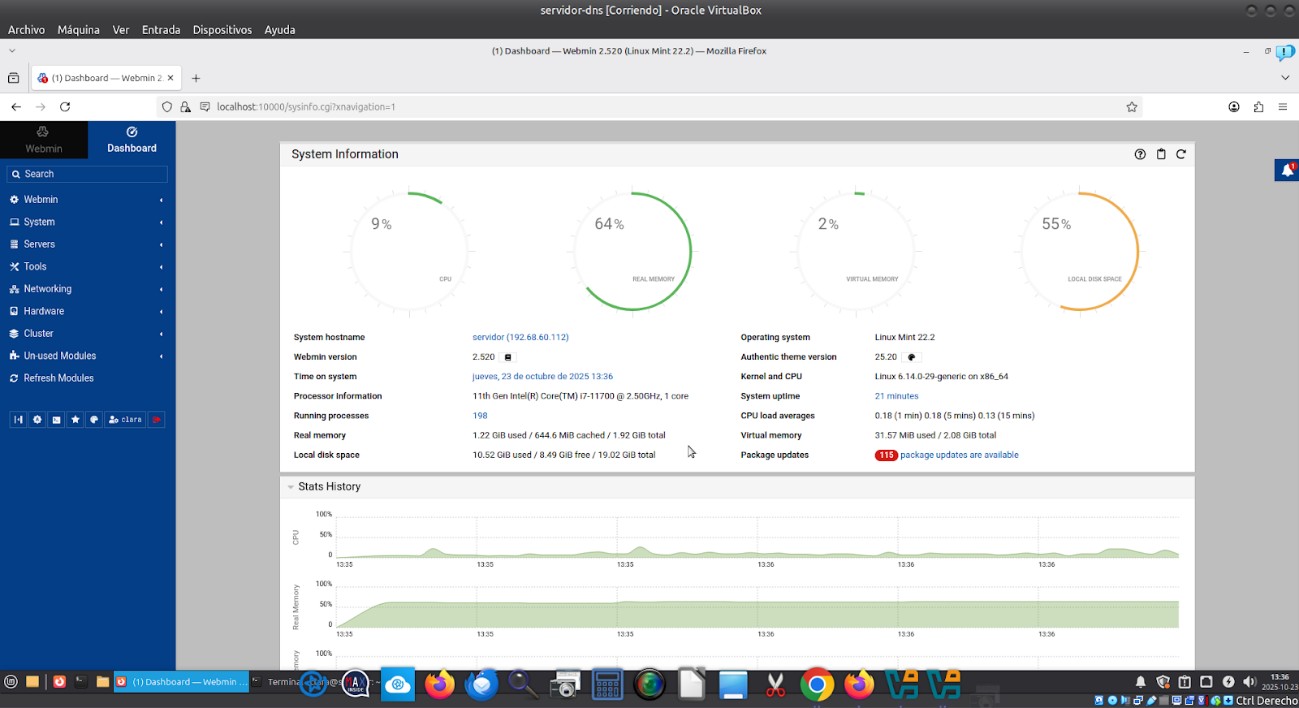The image size is (1299, 708).
Task: Open favorites with the star icon
Action: pos(75,420)
